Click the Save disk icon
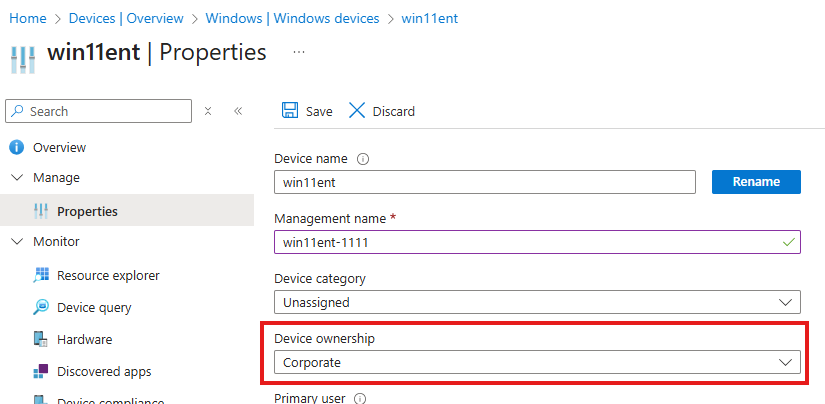This screenshot has height=404, width=825. pyautogui.click(x=290, y=111)
